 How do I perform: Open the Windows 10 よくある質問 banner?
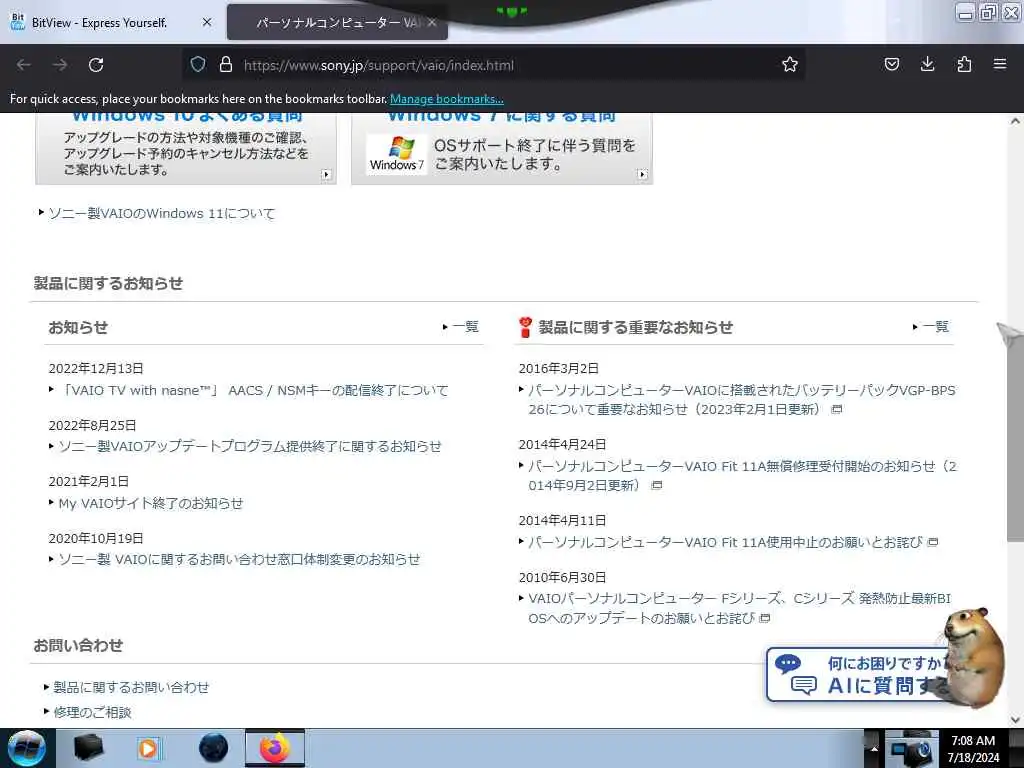coord(186,148)
